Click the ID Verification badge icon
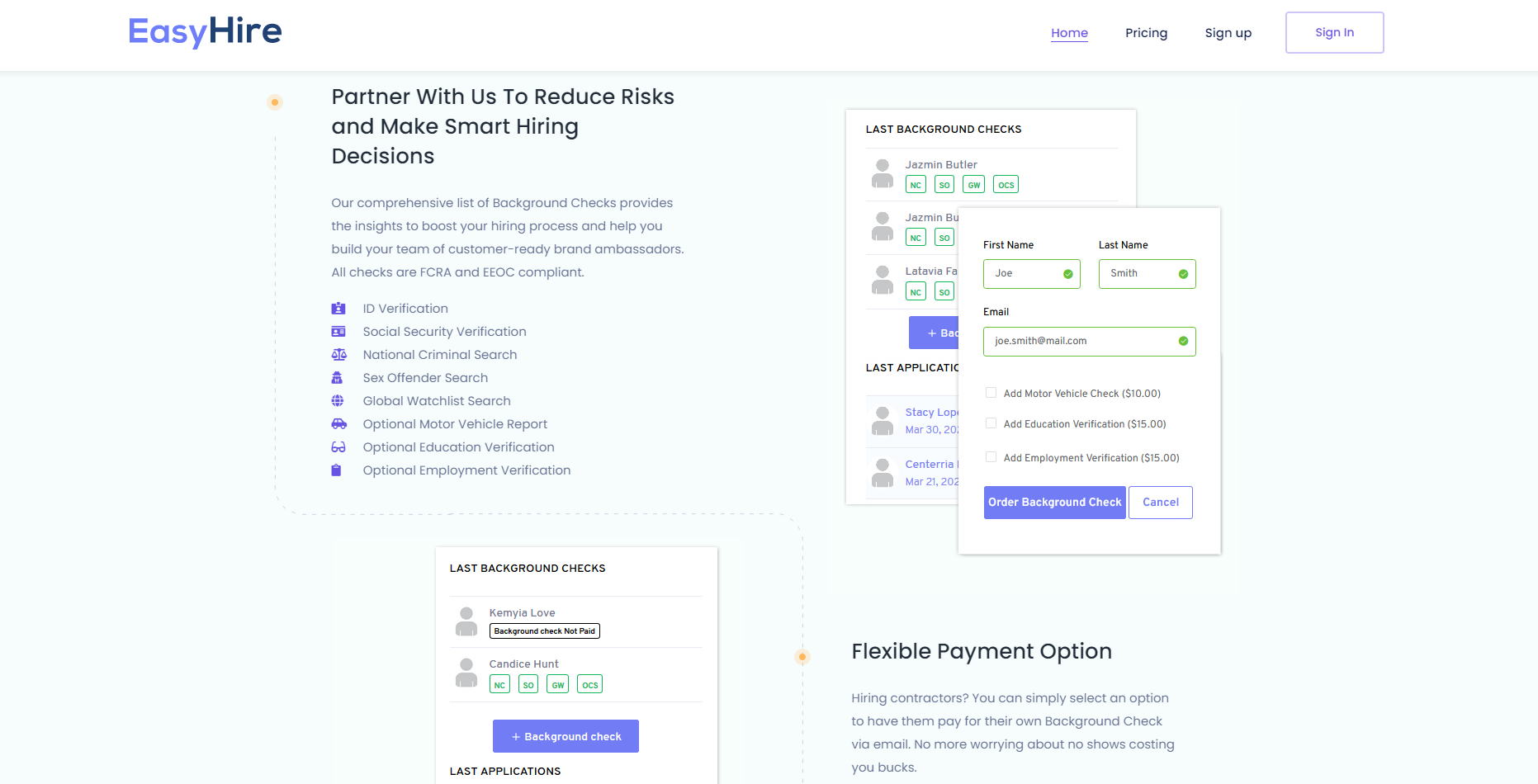 338,309
